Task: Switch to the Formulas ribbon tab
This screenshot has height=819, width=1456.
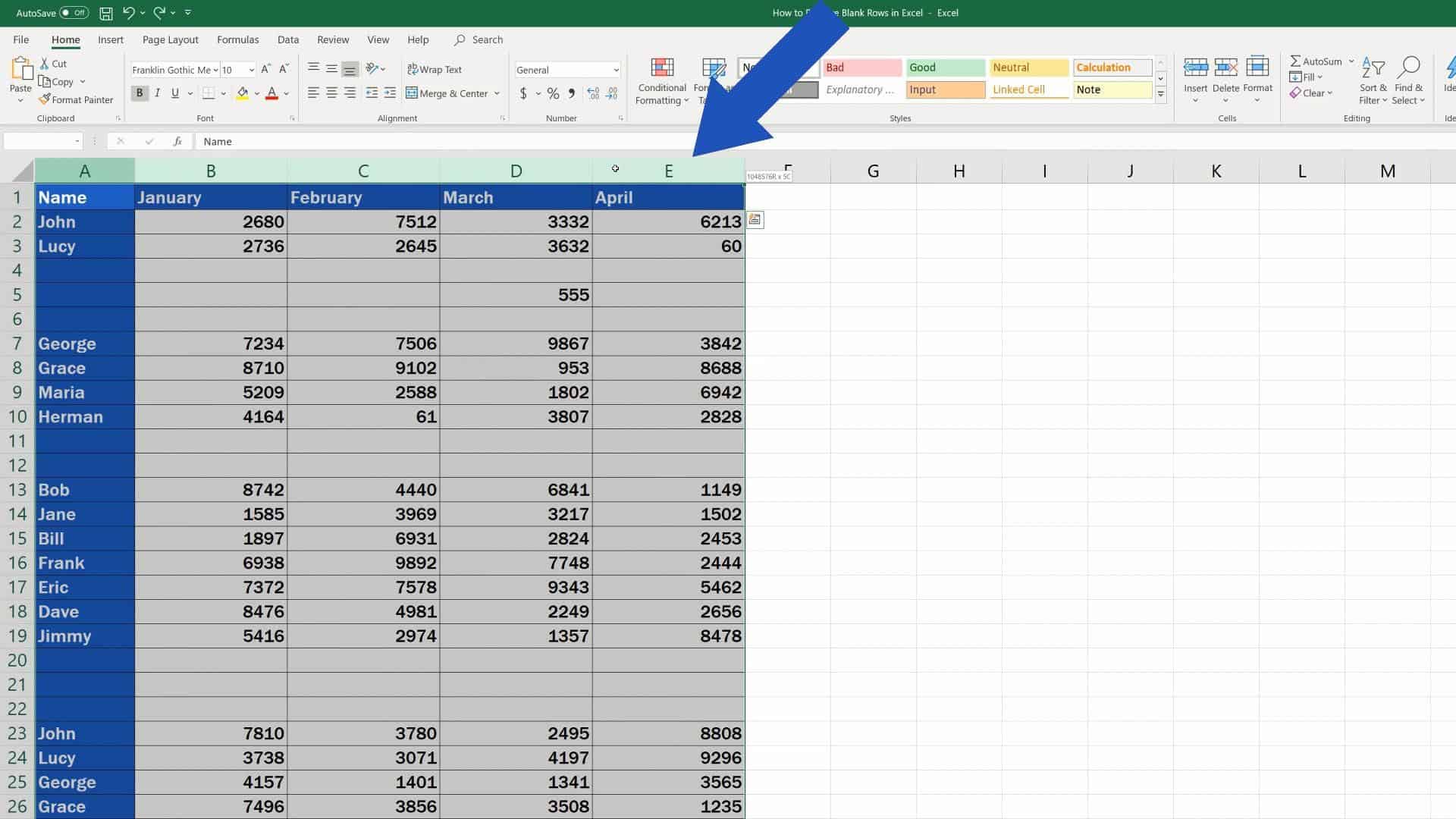Action: tap(237, 39)
